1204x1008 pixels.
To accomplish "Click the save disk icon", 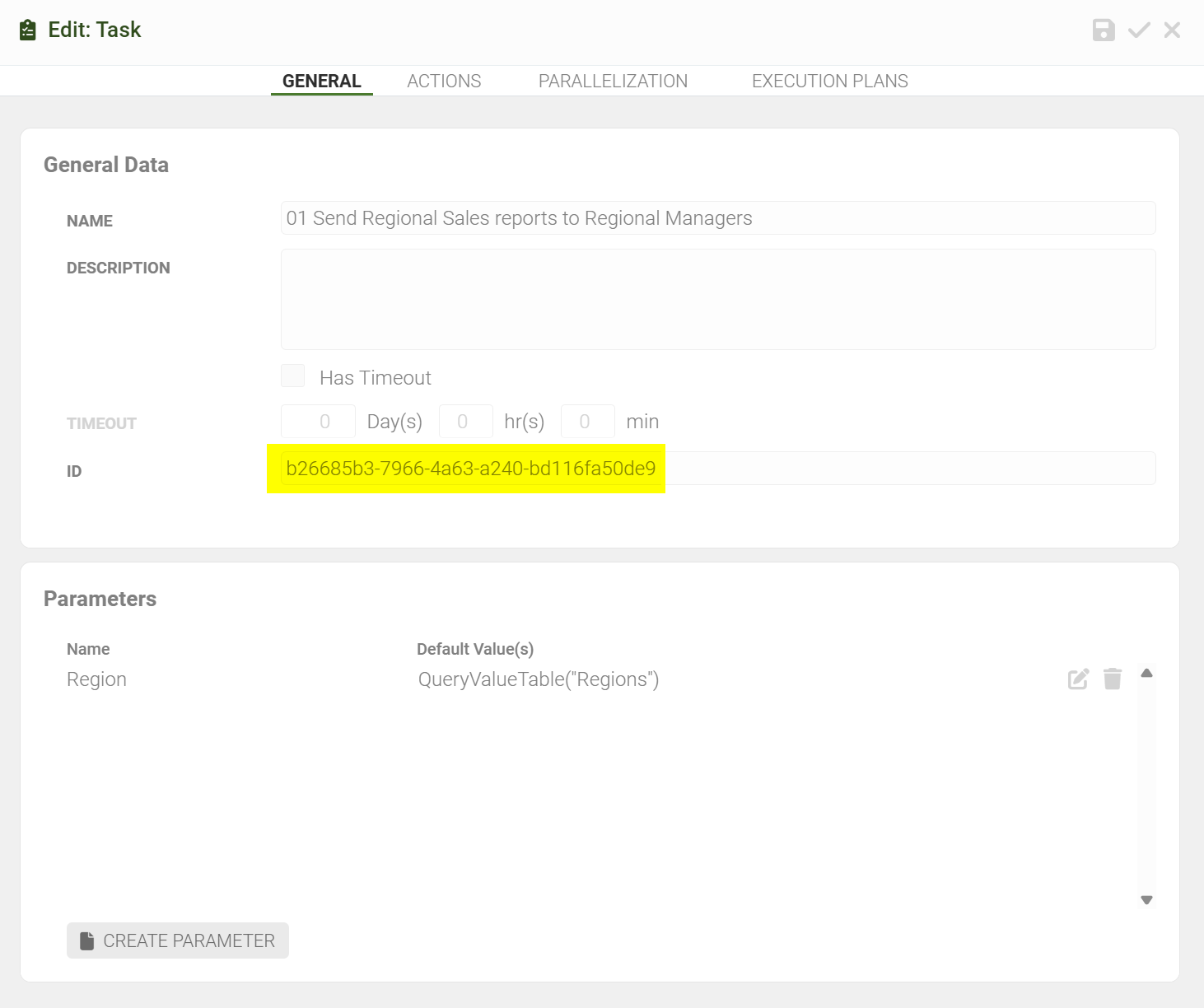I will point(1103,30).
